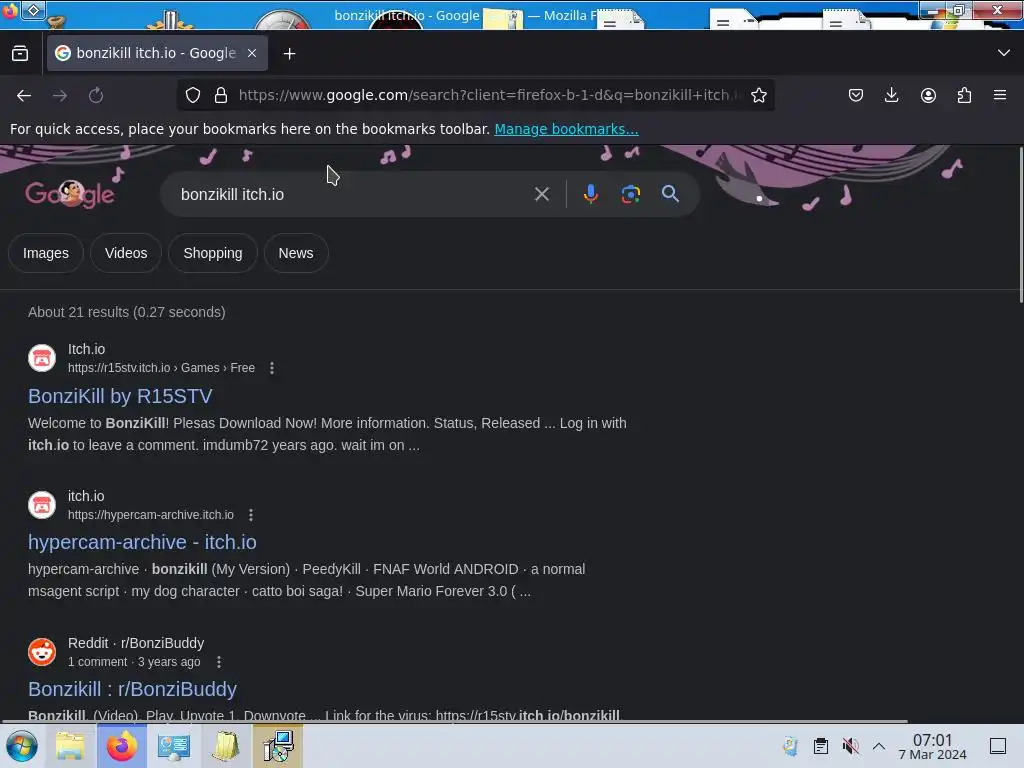
Task: Click the forward navigation arrow
Action: [x=60, y=95]
